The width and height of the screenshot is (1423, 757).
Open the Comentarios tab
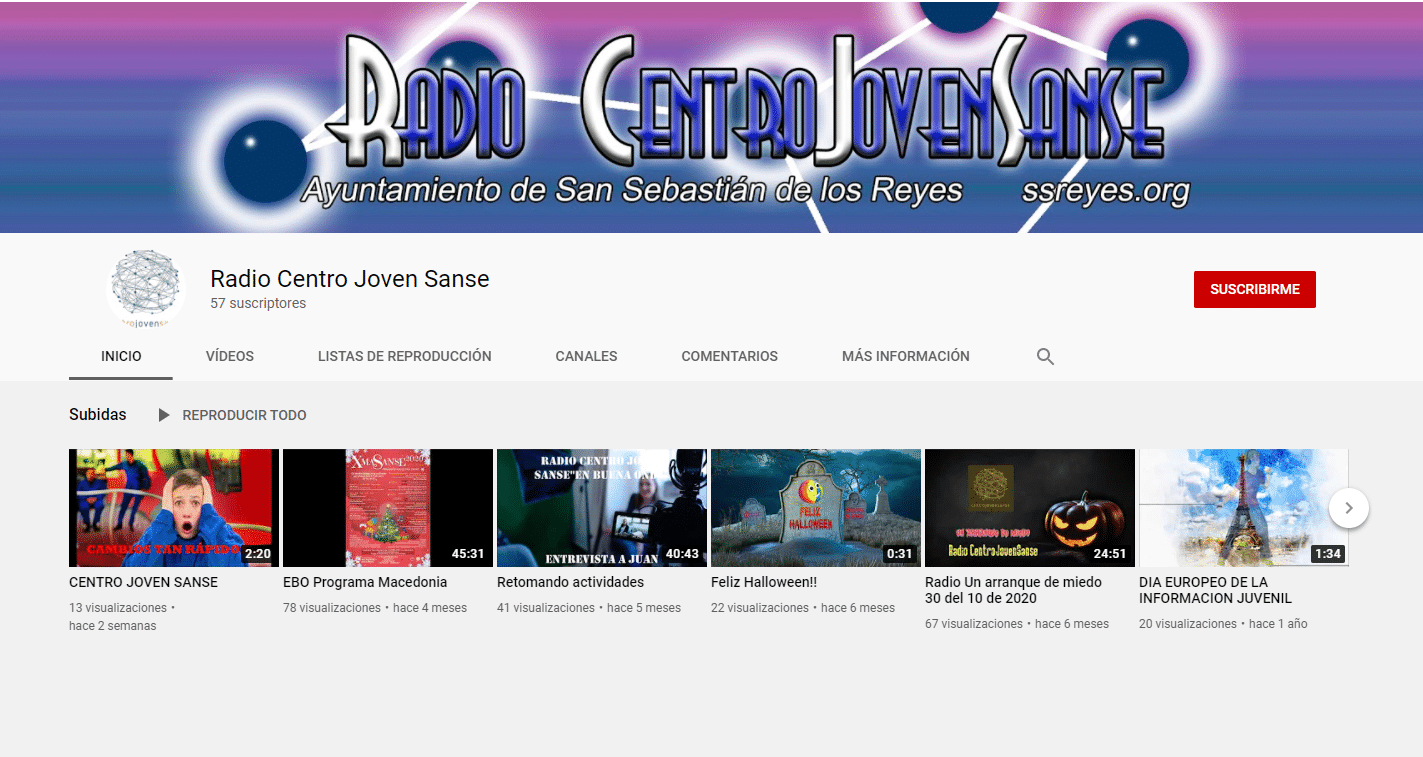point(729,356)
